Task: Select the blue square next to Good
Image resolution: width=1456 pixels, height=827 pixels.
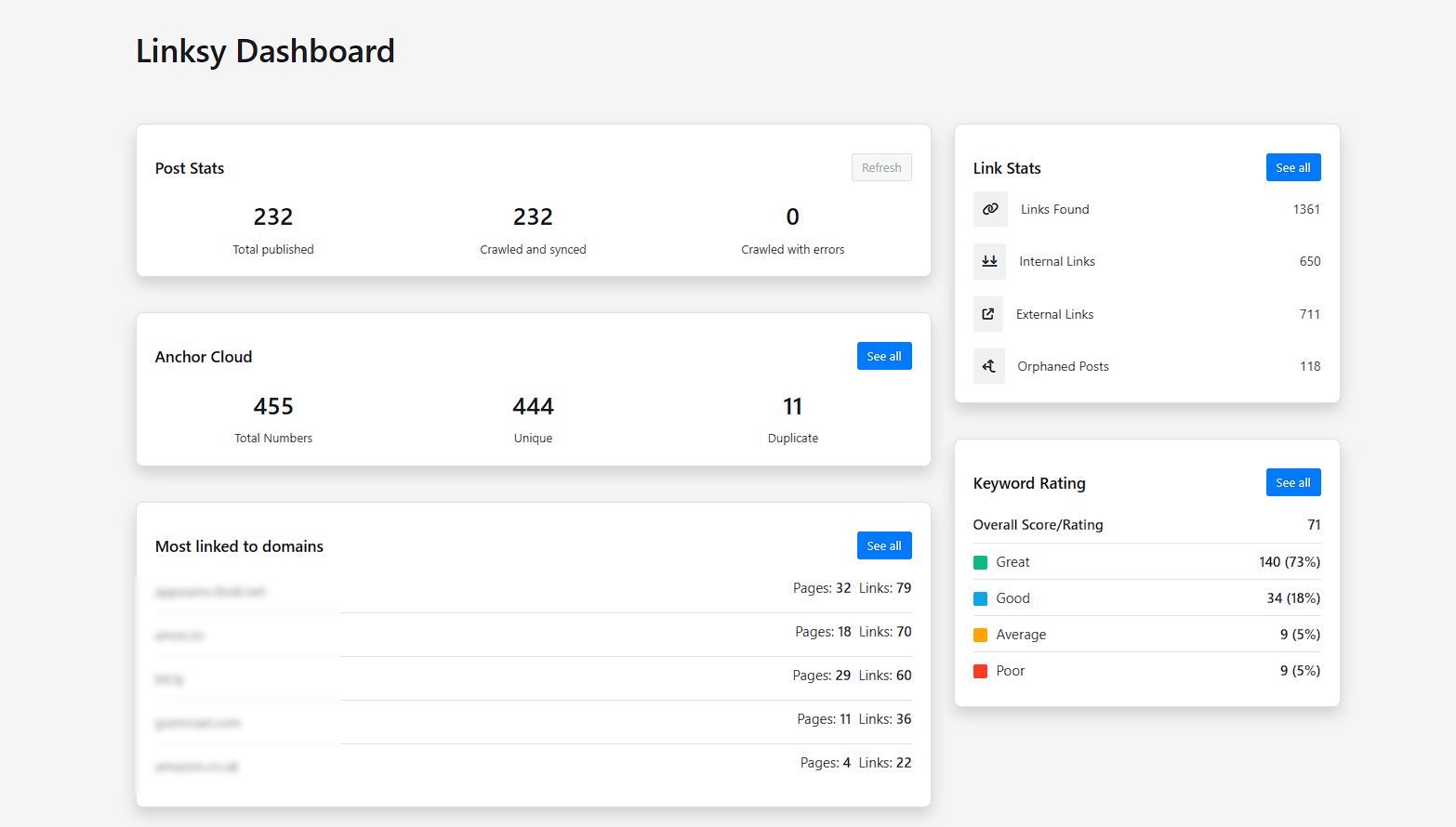Action: 981,597
